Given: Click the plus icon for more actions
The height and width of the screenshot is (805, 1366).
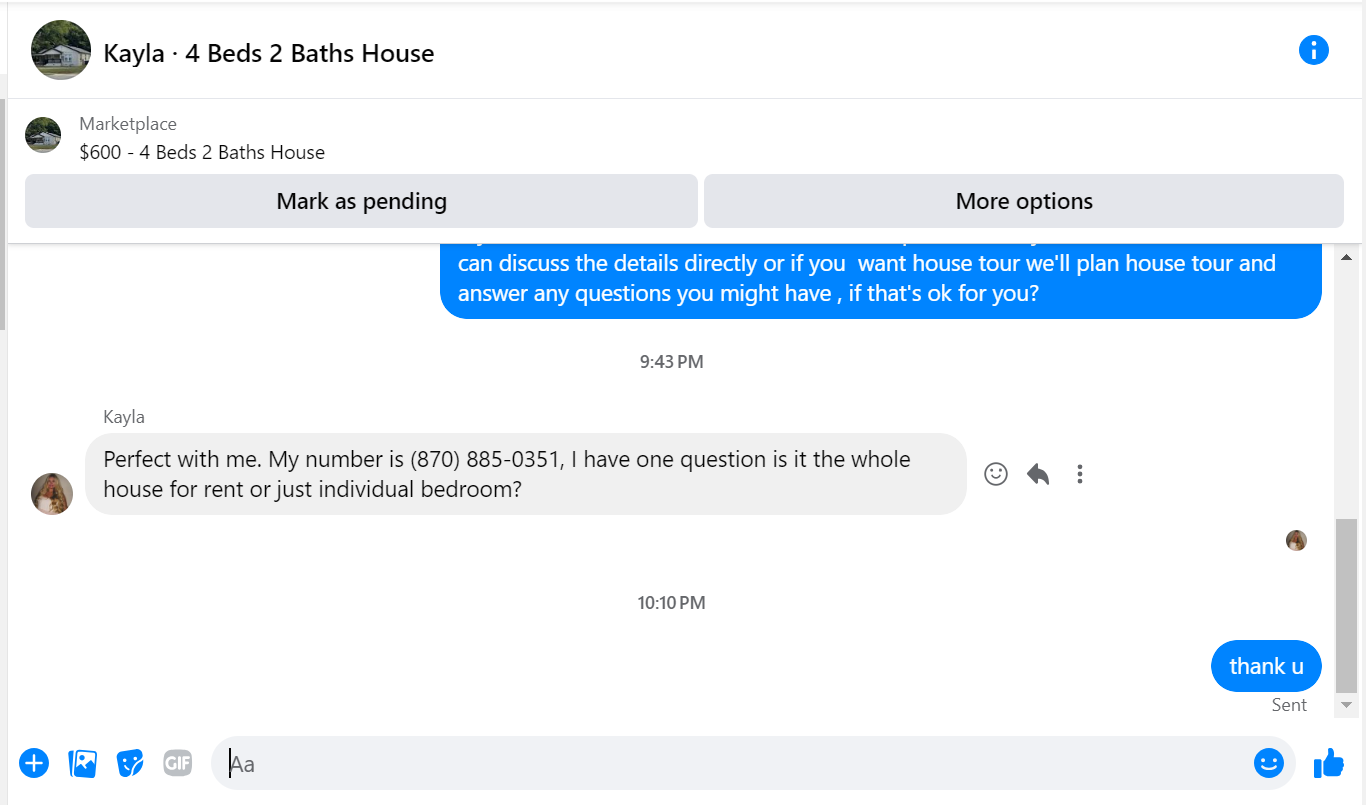Looking at the screenshot, I should [34, 763].
